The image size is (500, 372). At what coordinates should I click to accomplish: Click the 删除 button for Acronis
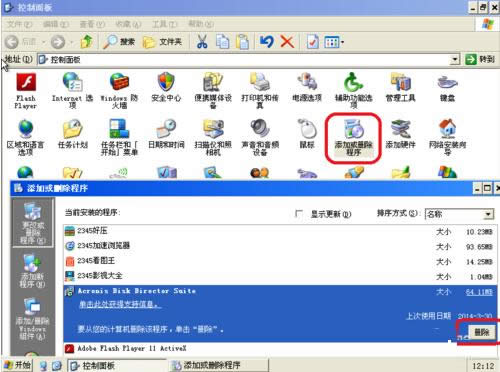(x=482, y=332)
